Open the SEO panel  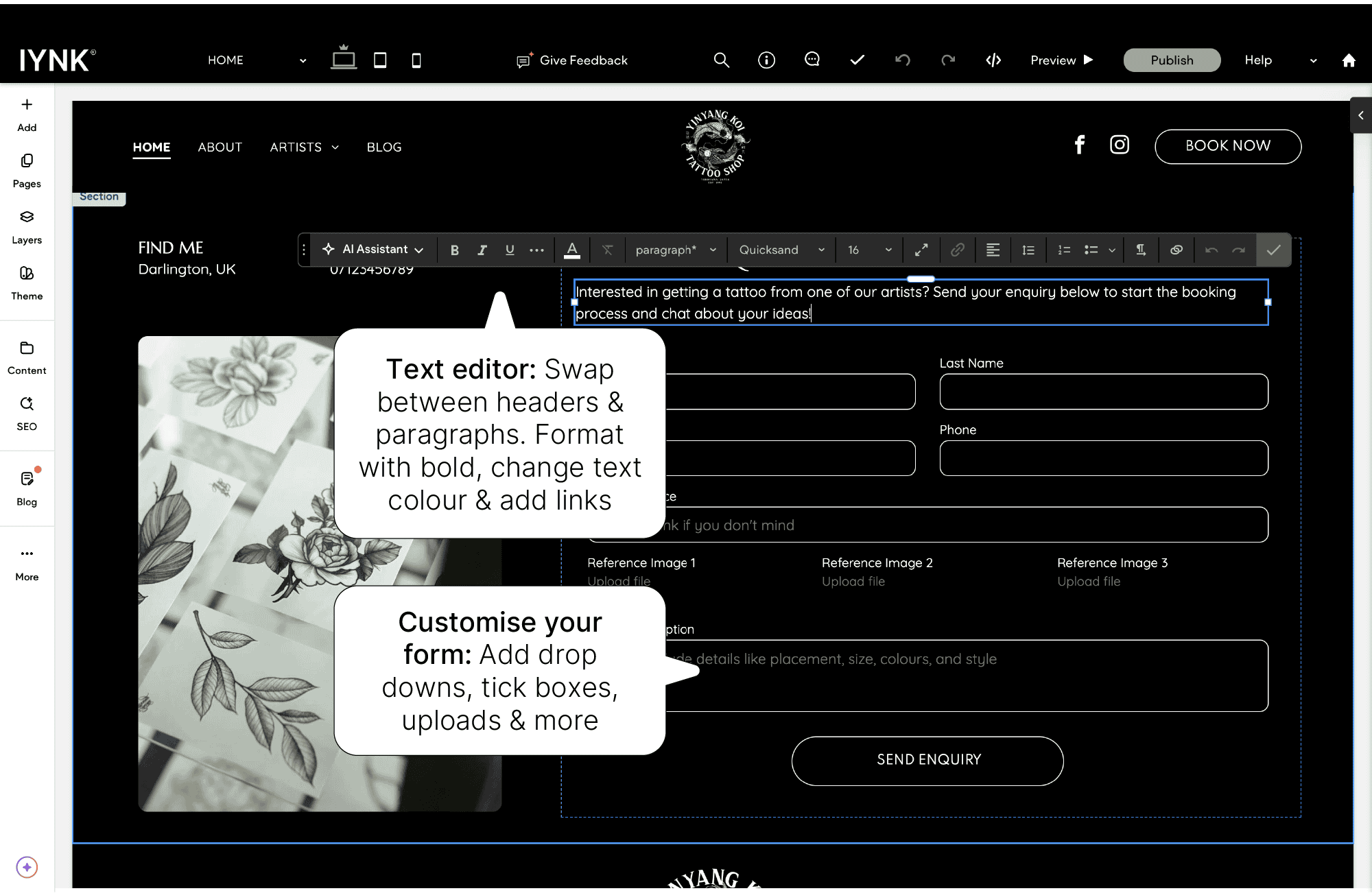pyautogui.click(x=27, y=413)
